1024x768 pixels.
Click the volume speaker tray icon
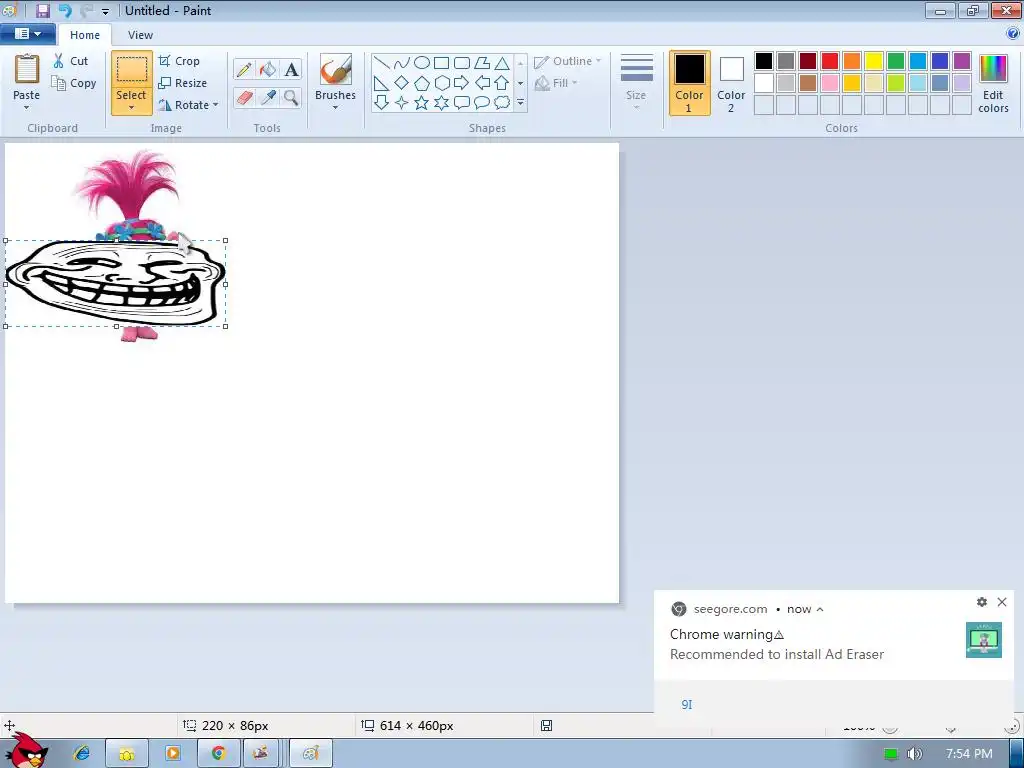915,754
